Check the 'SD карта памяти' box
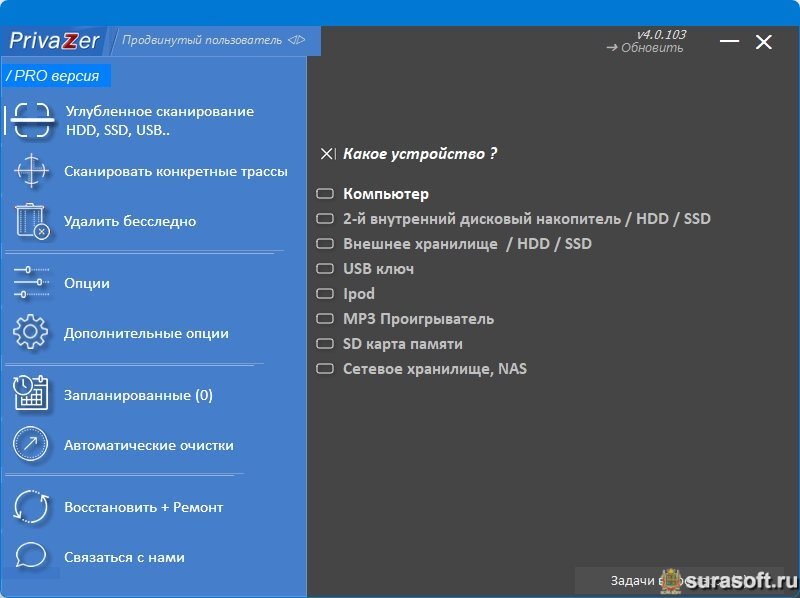The width and height of the screenshot is (800, 598). click(x=325, y=344)
